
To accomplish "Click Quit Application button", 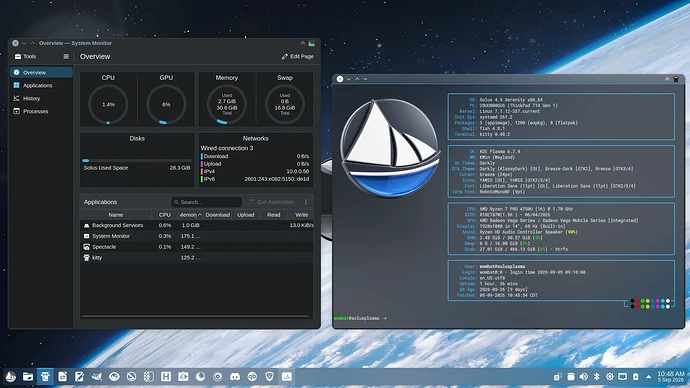I will (x=272, y=202).
